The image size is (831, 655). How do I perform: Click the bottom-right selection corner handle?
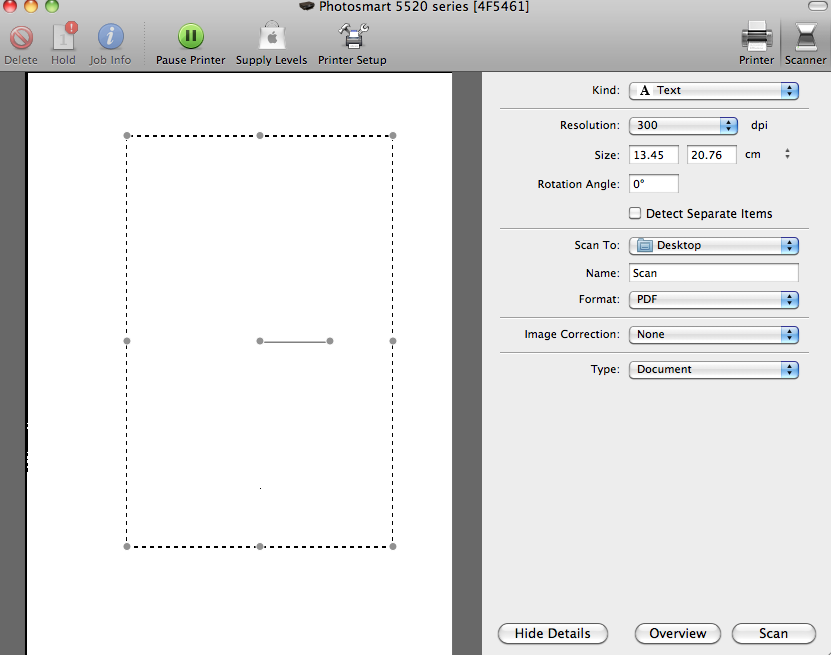click(x=393, y=546)
